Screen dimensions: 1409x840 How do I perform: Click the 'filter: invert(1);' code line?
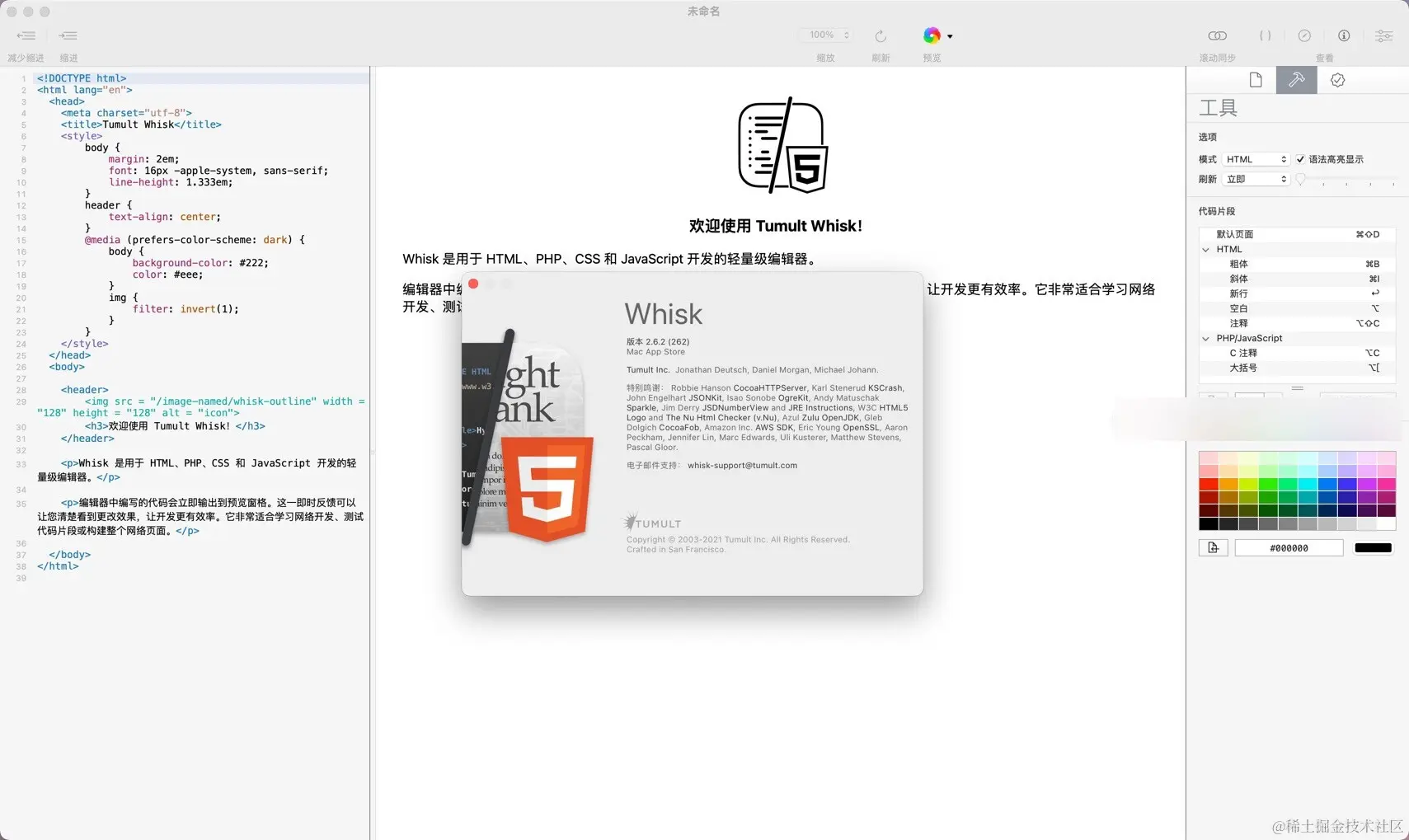click(x=186, y=309)
